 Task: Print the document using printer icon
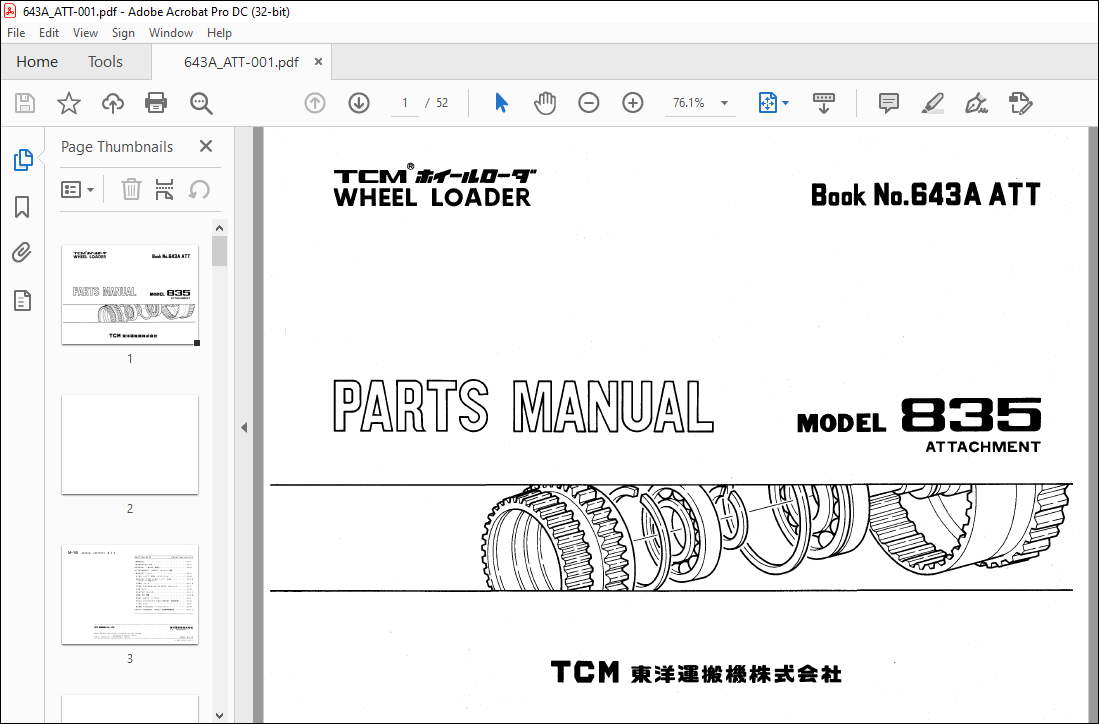click(x=156, y=103)
